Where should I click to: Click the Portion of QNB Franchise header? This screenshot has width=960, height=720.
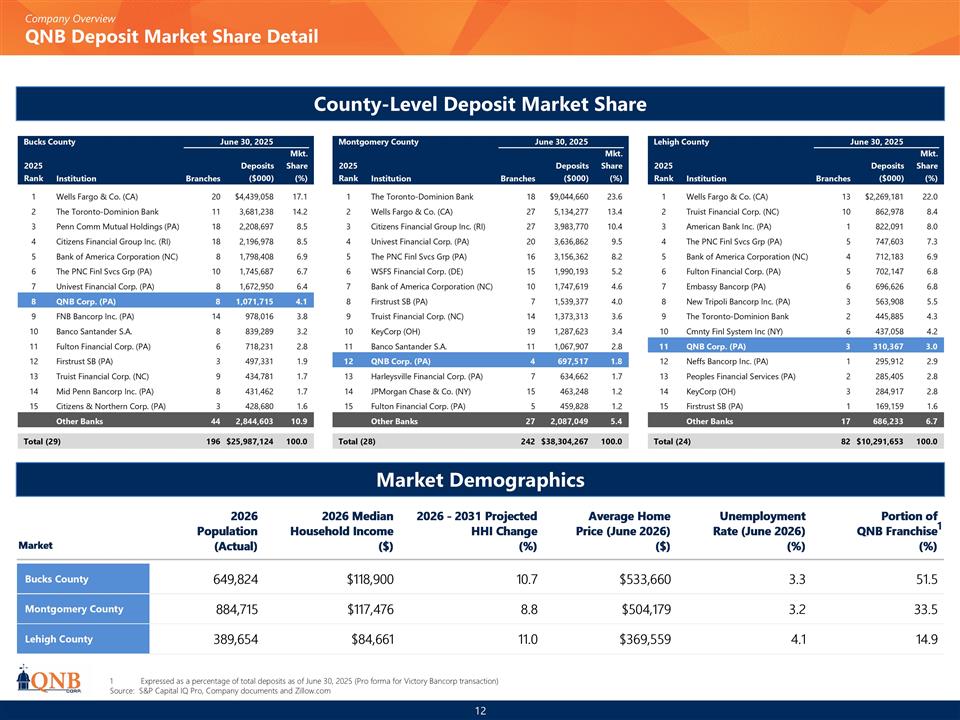(x=899, y=531)
